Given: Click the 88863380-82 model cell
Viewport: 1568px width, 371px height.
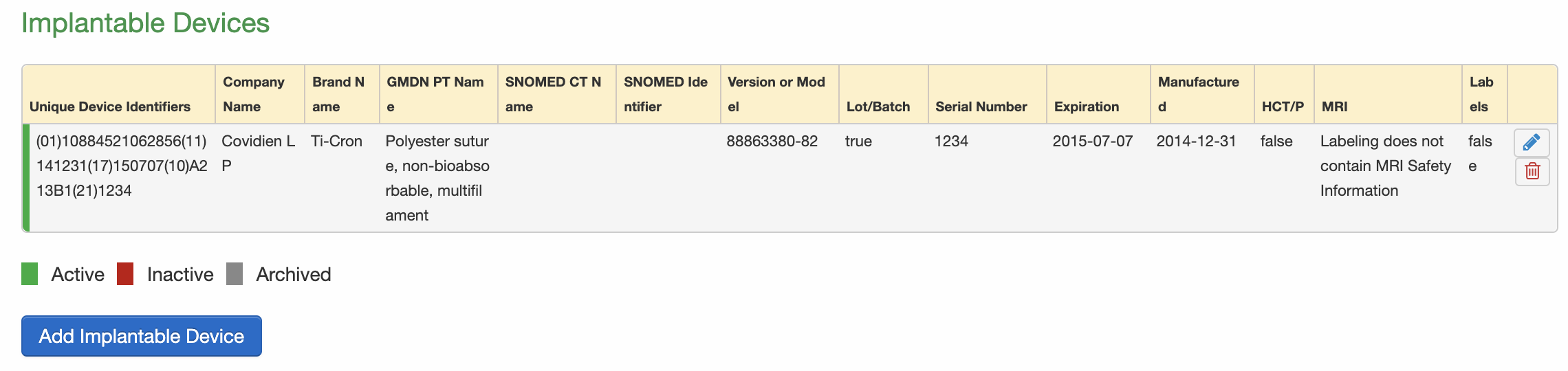Looking at the screenshot, I should point(772,141).
